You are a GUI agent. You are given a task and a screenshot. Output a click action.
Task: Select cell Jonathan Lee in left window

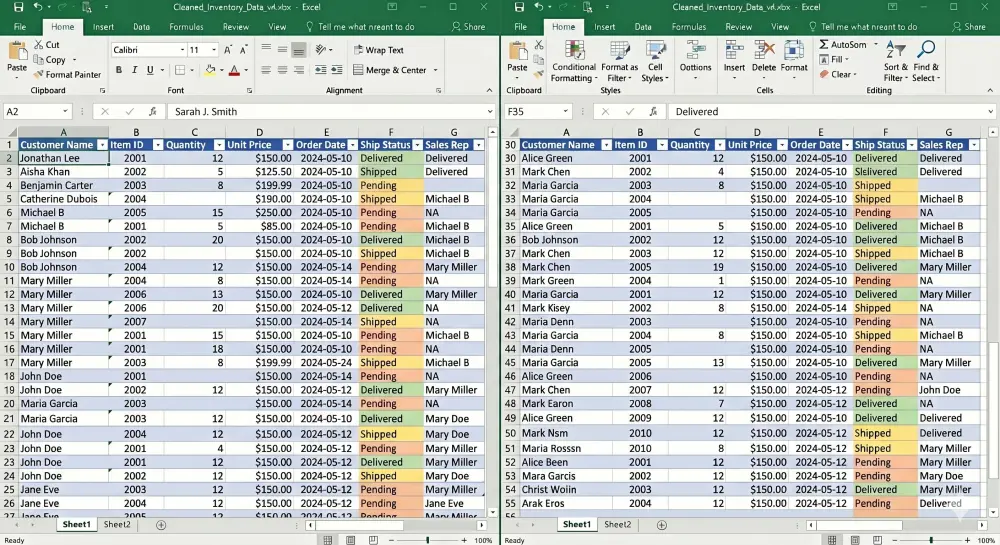click(x=63, y=158)
